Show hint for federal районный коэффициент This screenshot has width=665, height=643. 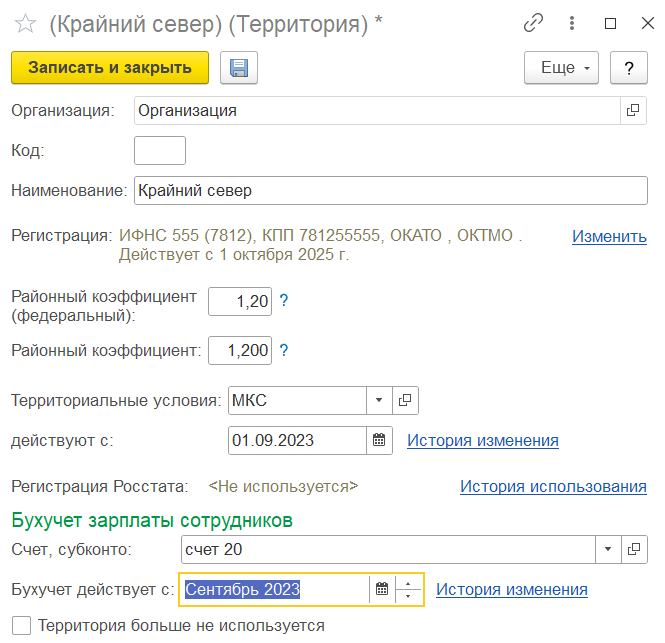pyautogui.click(x=284, y=301)
